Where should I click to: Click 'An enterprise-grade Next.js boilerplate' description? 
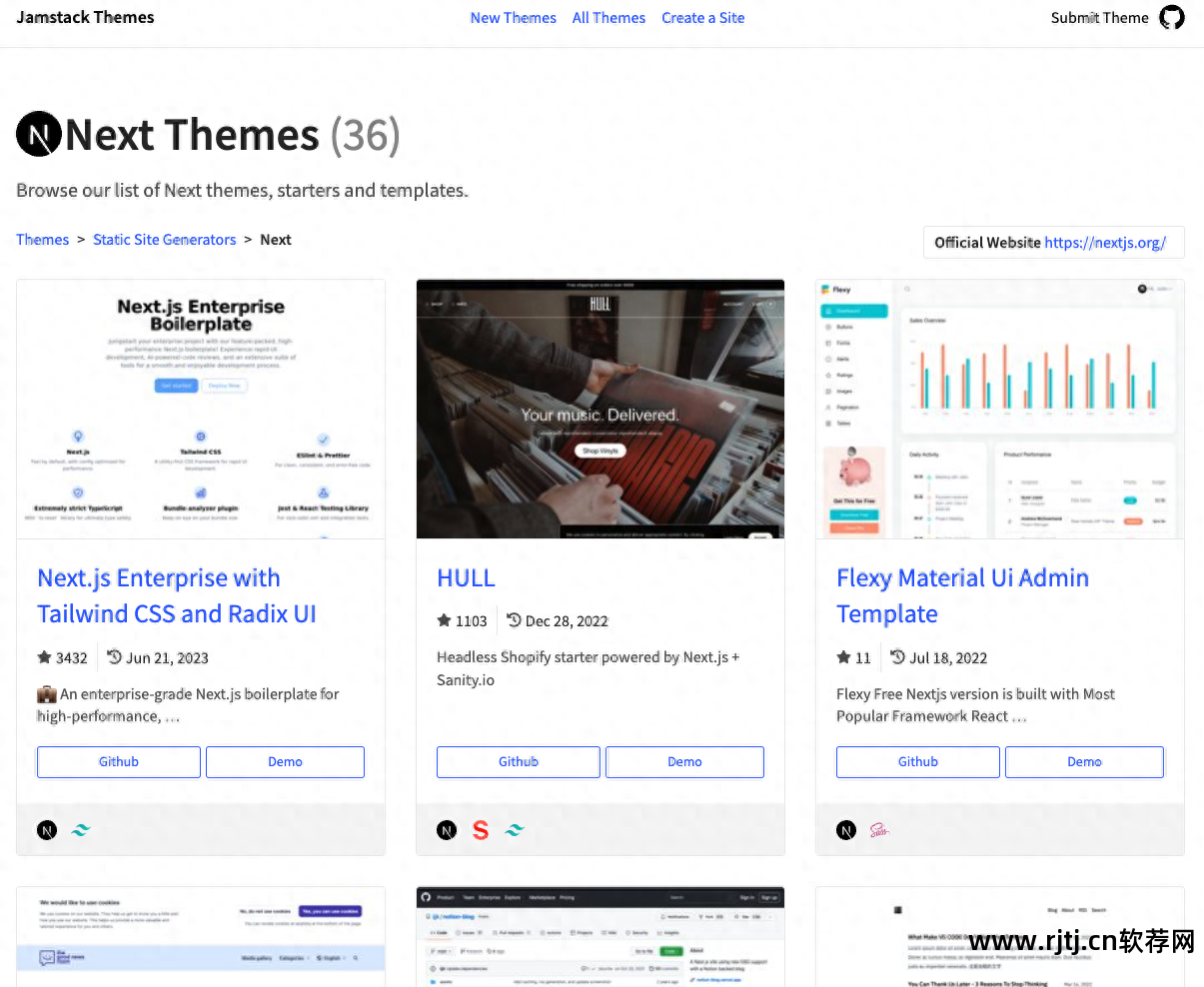tap(188, 705)
